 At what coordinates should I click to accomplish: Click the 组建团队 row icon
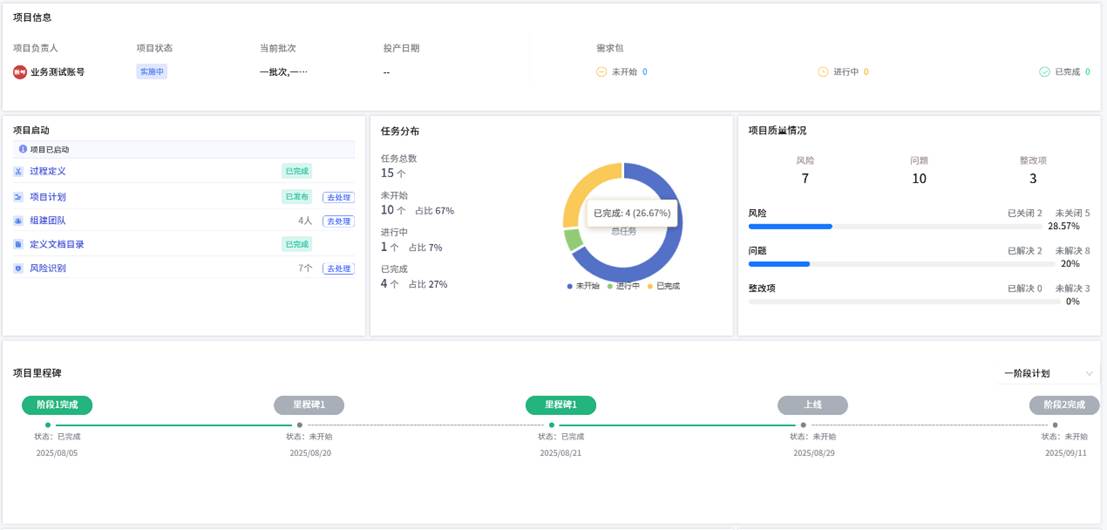pyautogui.click(x=18, y=221)
